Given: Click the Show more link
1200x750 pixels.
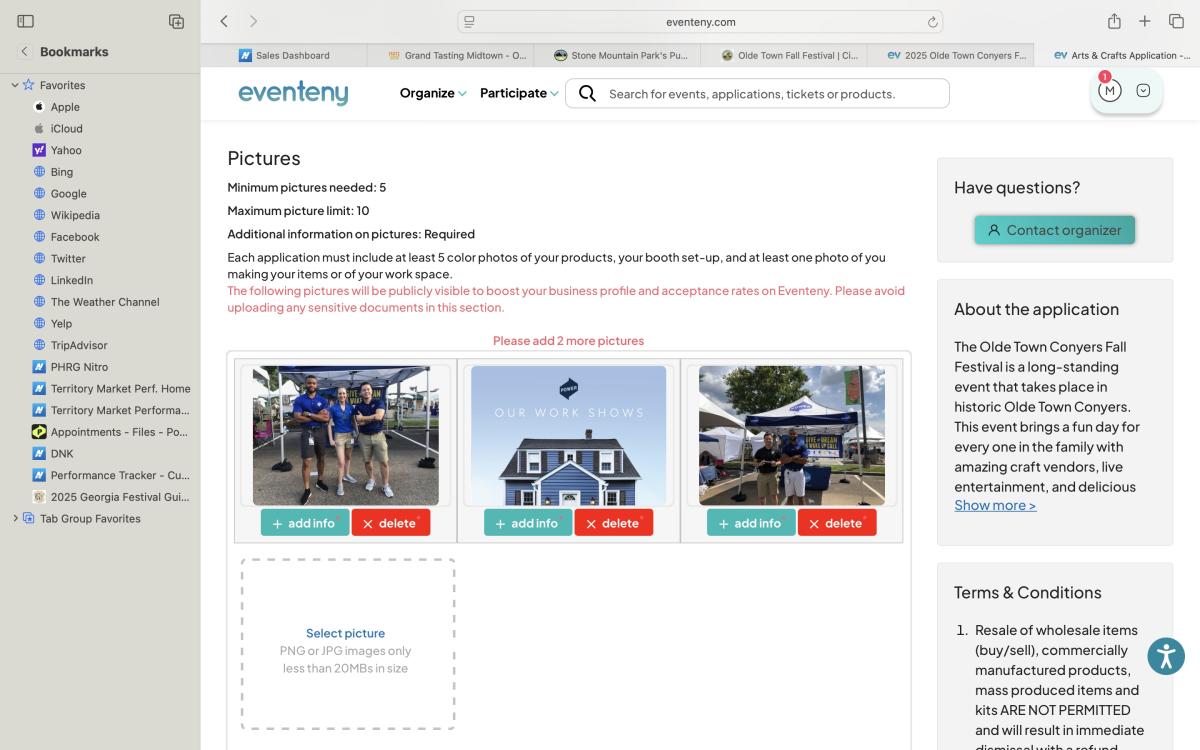Looking at the screenshot, I should click(x=995, y=505).
